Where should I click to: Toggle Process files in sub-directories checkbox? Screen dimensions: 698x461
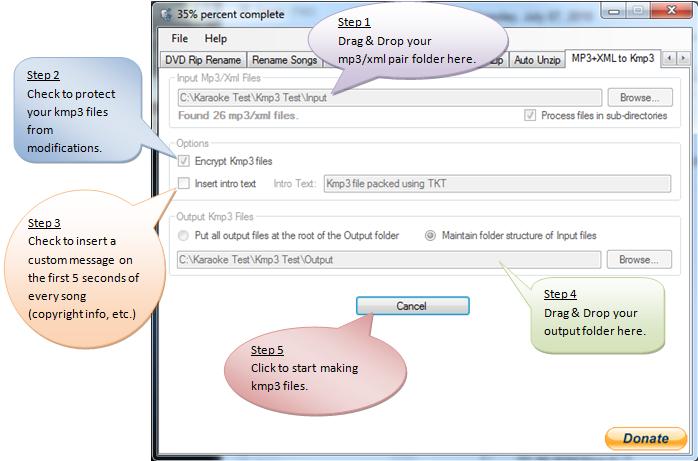[530, 116]
